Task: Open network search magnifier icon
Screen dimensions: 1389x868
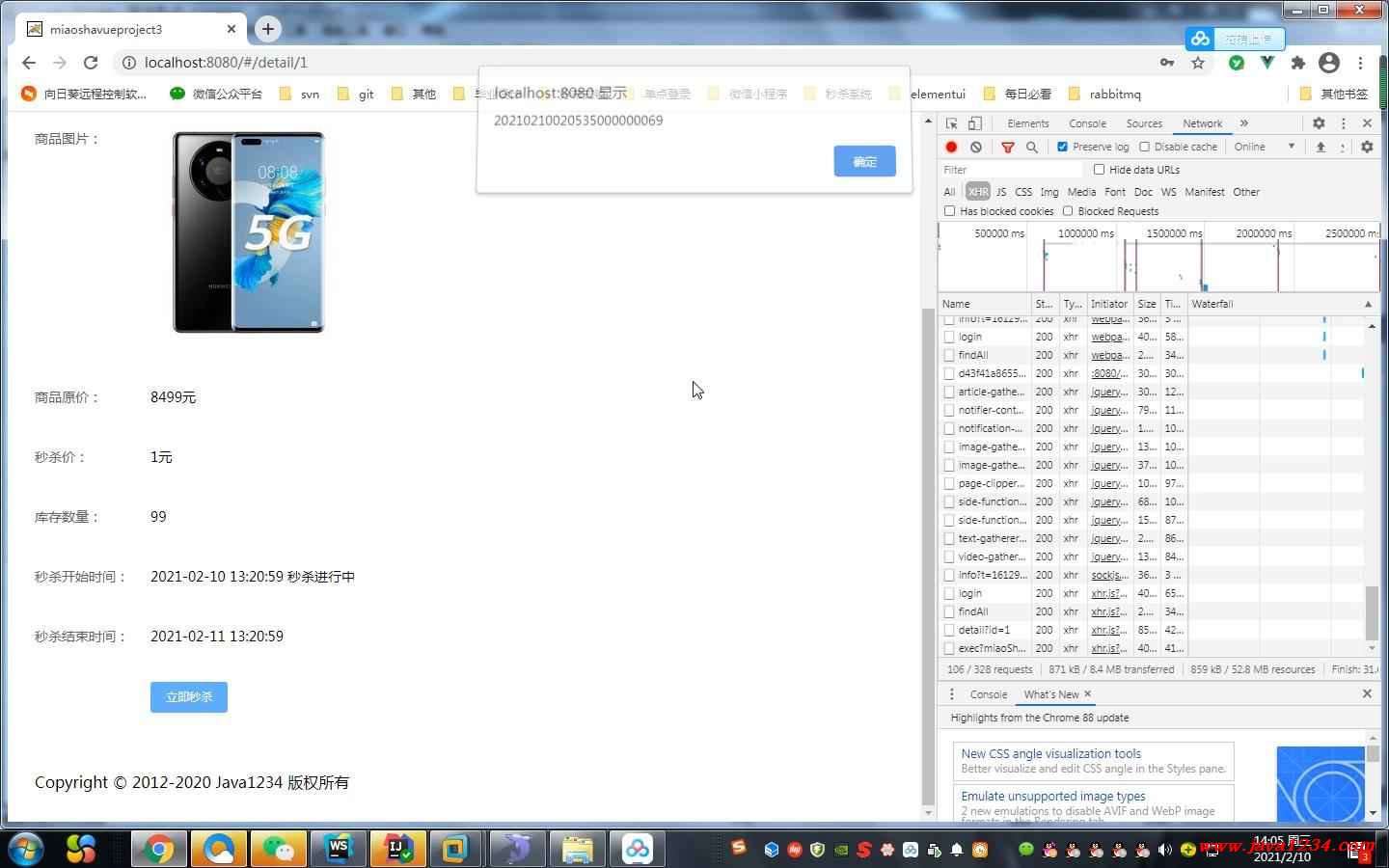Action: pos(1032,147)
